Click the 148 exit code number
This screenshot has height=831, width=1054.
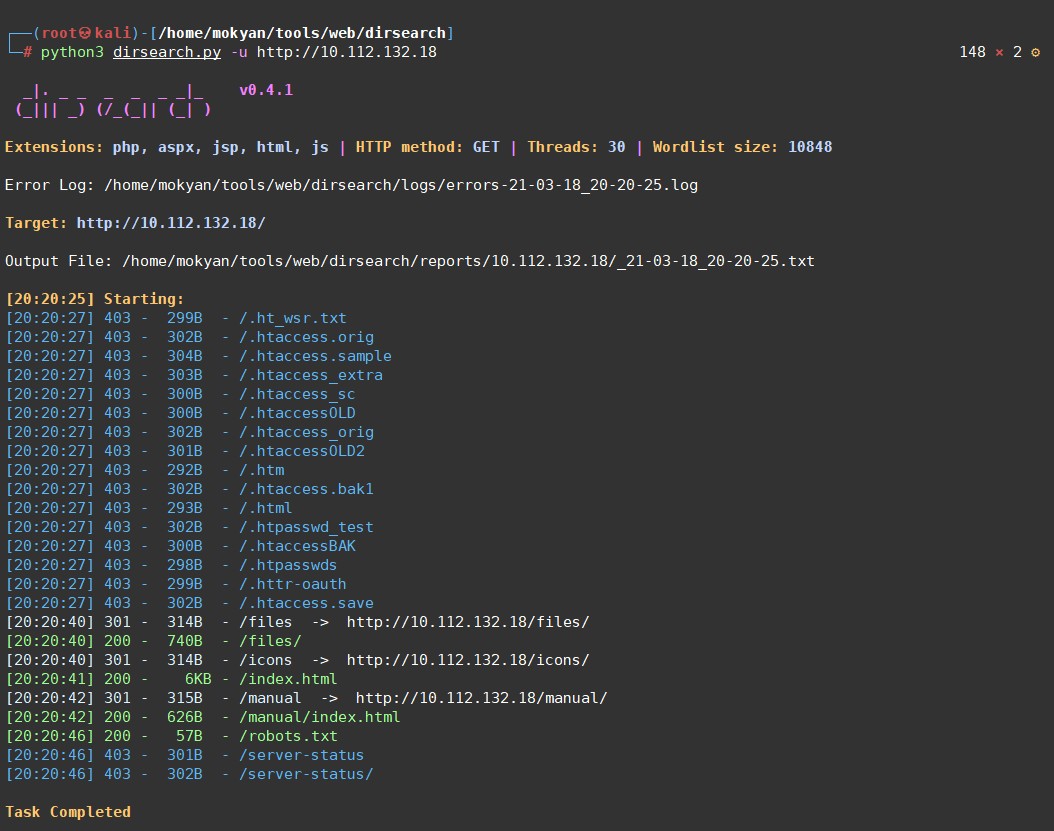pos(973,52)
